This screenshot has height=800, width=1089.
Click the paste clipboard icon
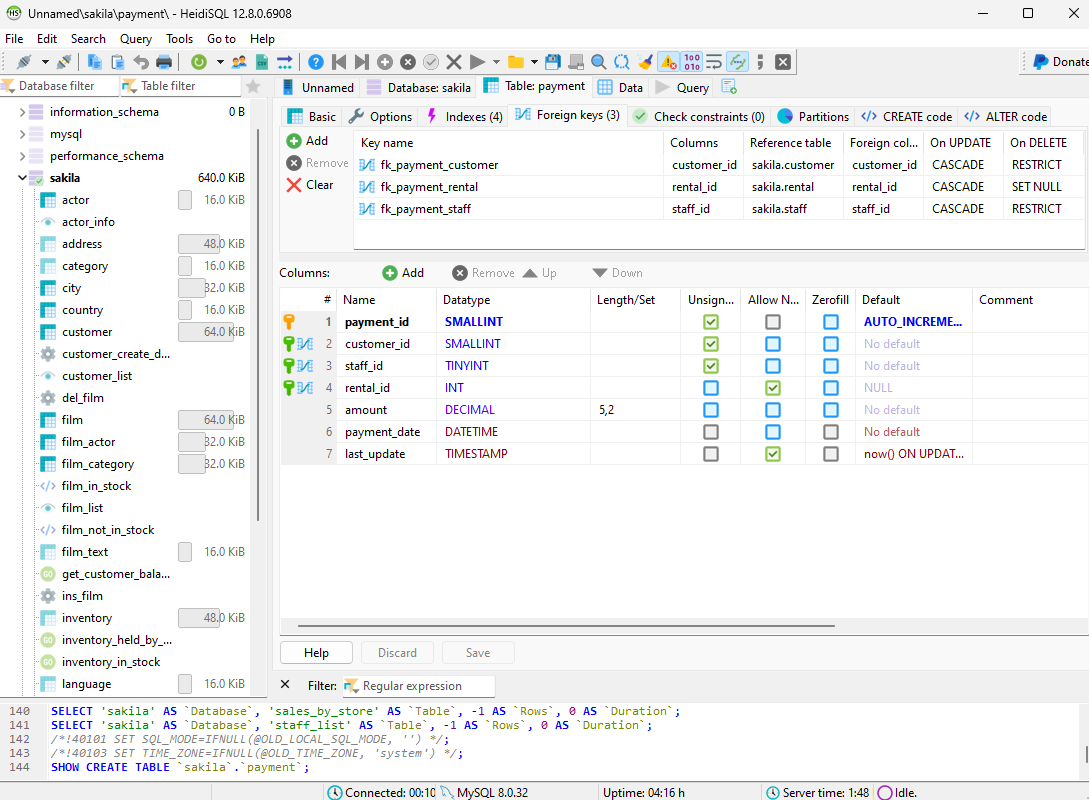point(117,62)
